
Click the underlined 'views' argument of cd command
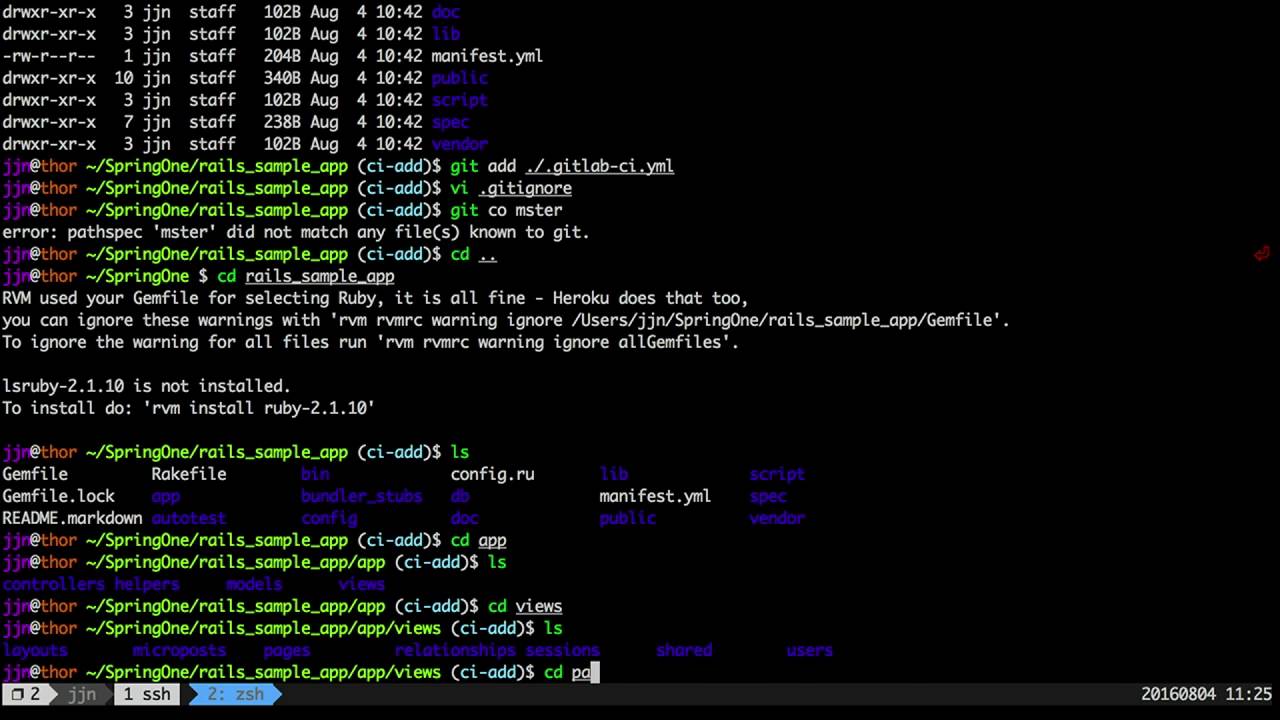coord(539,606)
